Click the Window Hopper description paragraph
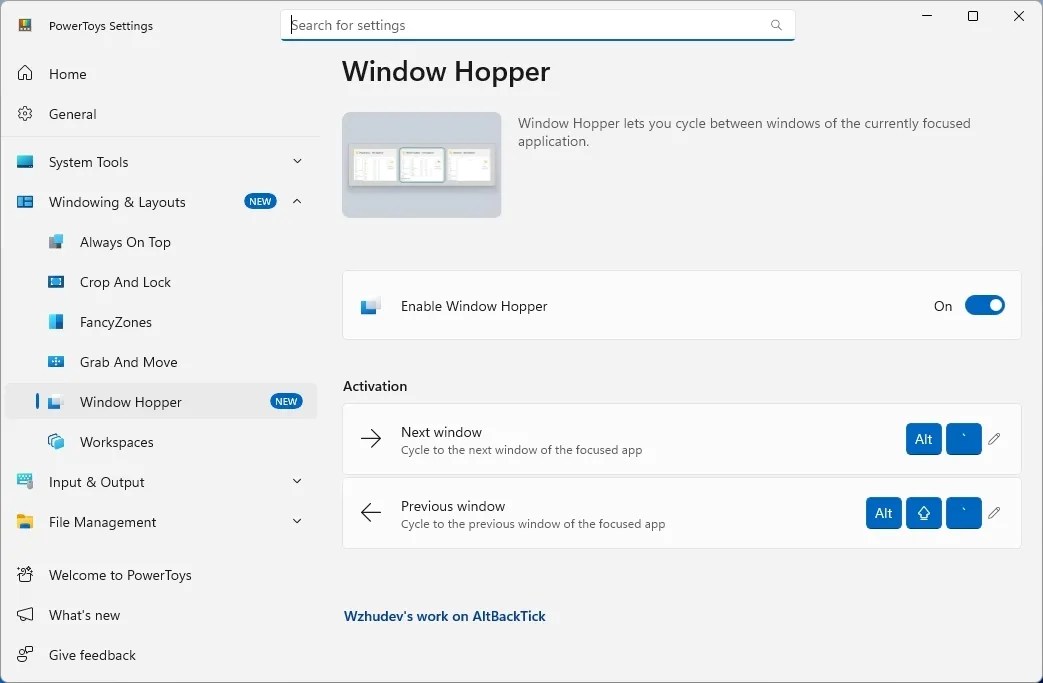 coord(744,132)
